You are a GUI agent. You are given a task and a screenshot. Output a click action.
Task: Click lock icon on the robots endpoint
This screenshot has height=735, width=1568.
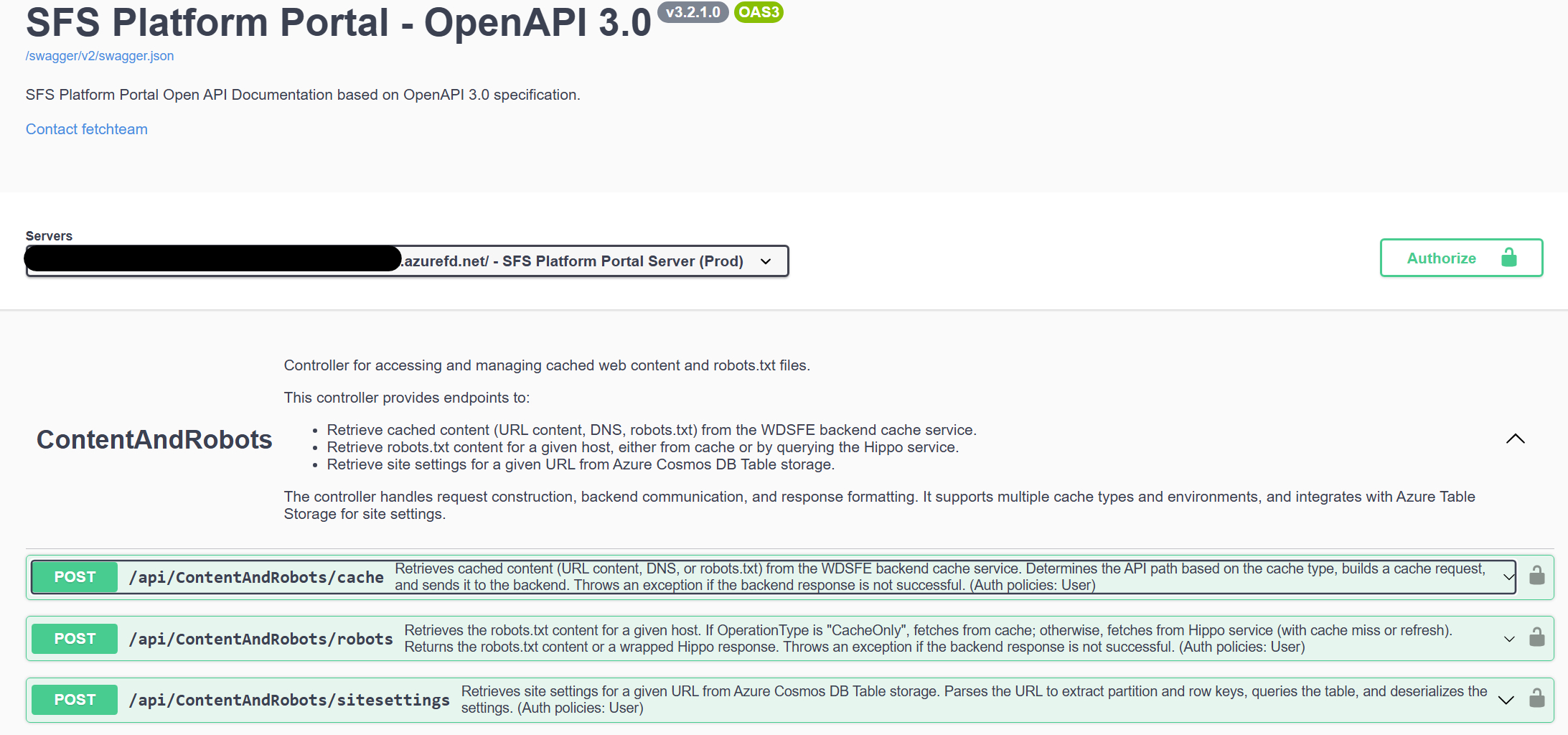[1536, 637]
